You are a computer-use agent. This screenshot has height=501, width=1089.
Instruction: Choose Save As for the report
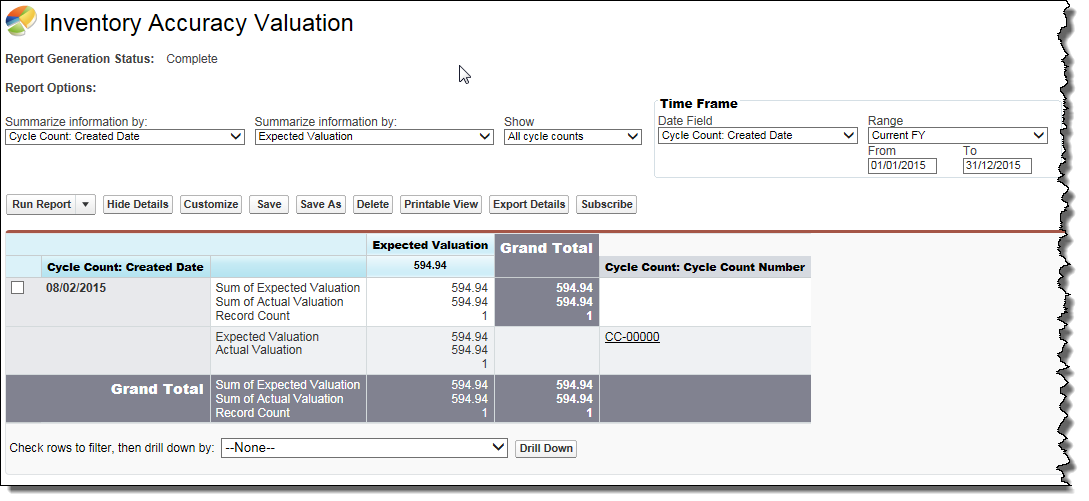pyautogui.click(x=321, y=204)
